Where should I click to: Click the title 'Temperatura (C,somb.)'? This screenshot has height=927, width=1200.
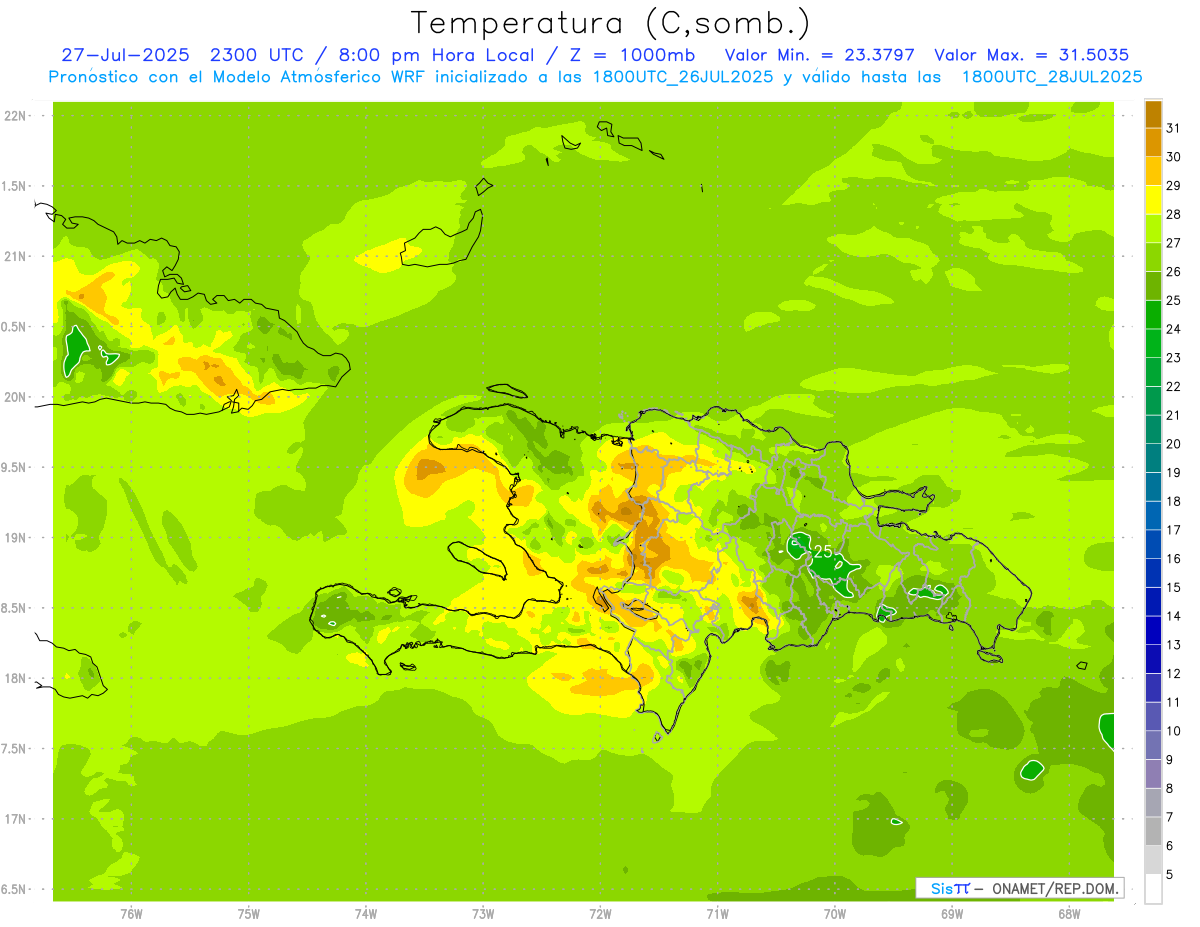pyautogui.click(x=611, y=23)
